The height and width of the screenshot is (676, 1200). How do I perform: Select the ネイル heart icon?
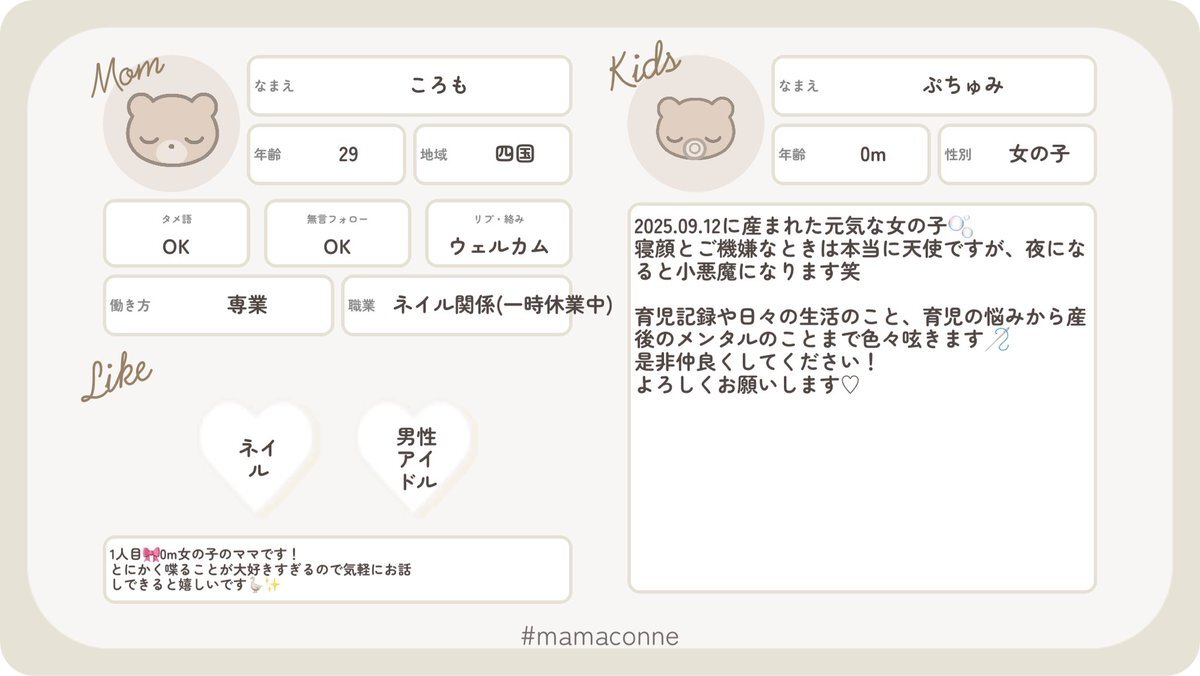[x=257, y=458]
